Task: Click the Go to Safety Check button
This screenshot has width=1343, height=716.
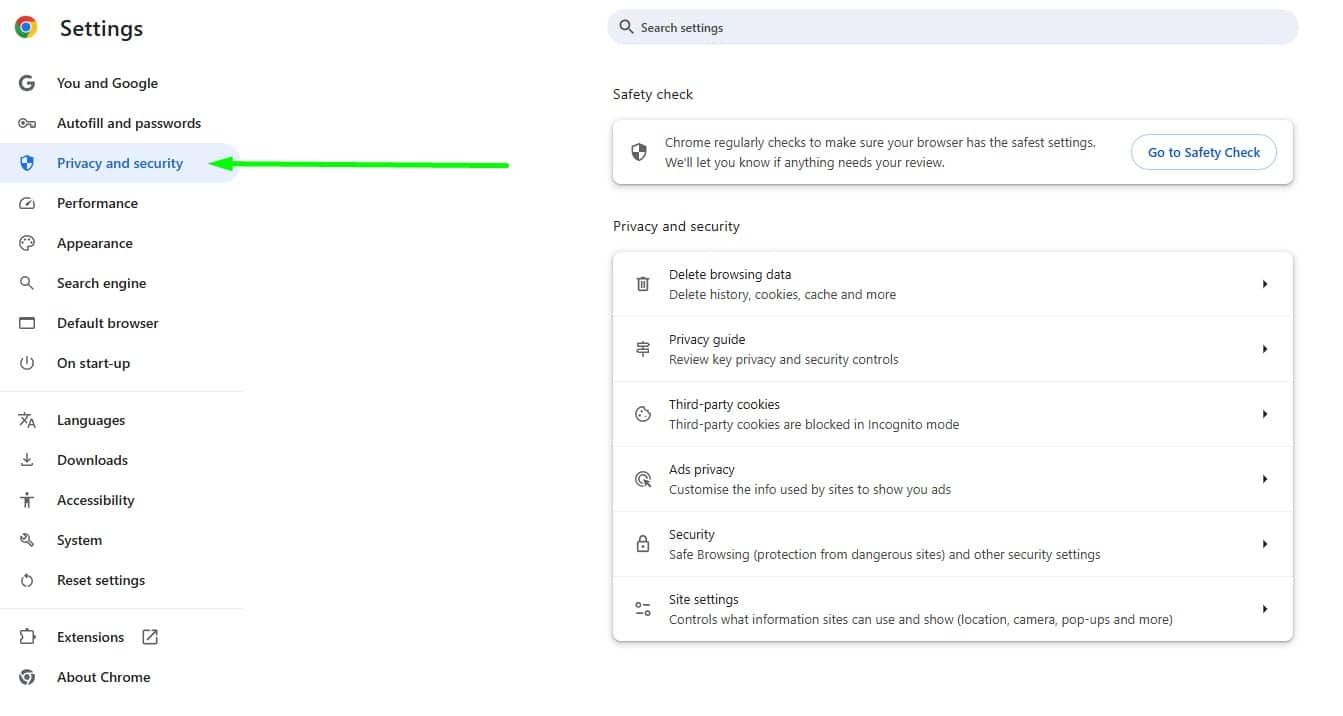Action: [x=1204, y=152]
